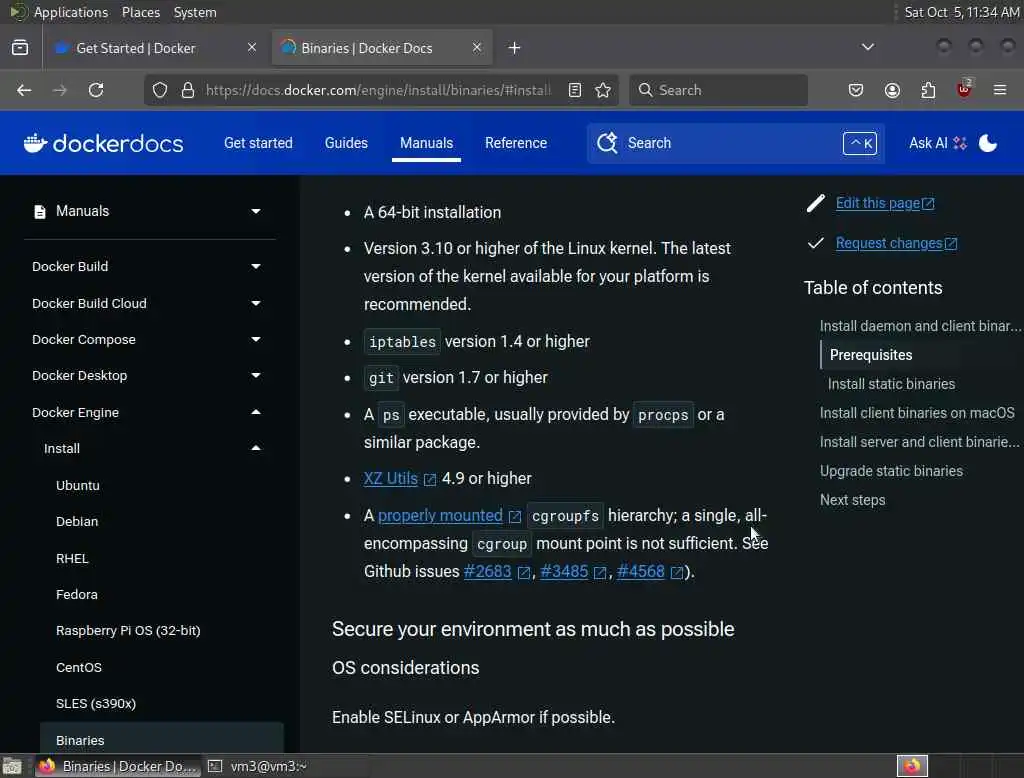Viewport: 1024px width, 778px height.
Task: Switch to the vm3@vm3 terminal taskbar item
Action: tap(257, 766)
